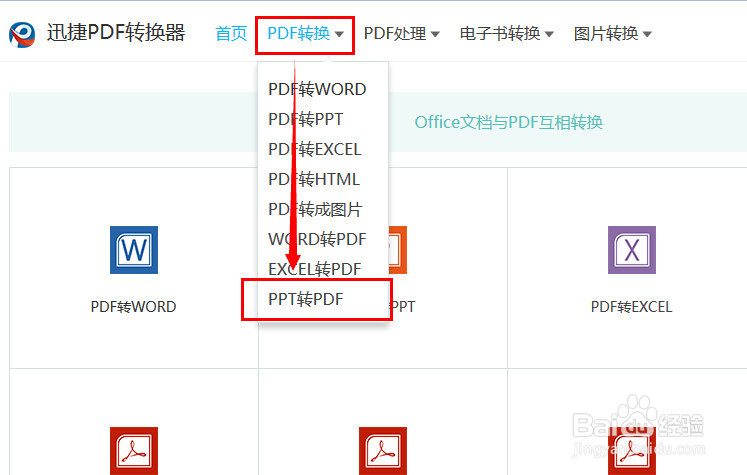The image size is (747, 475).
Task: Expand the 电子书转换 dropdown menu
Action: coord(506,34)
